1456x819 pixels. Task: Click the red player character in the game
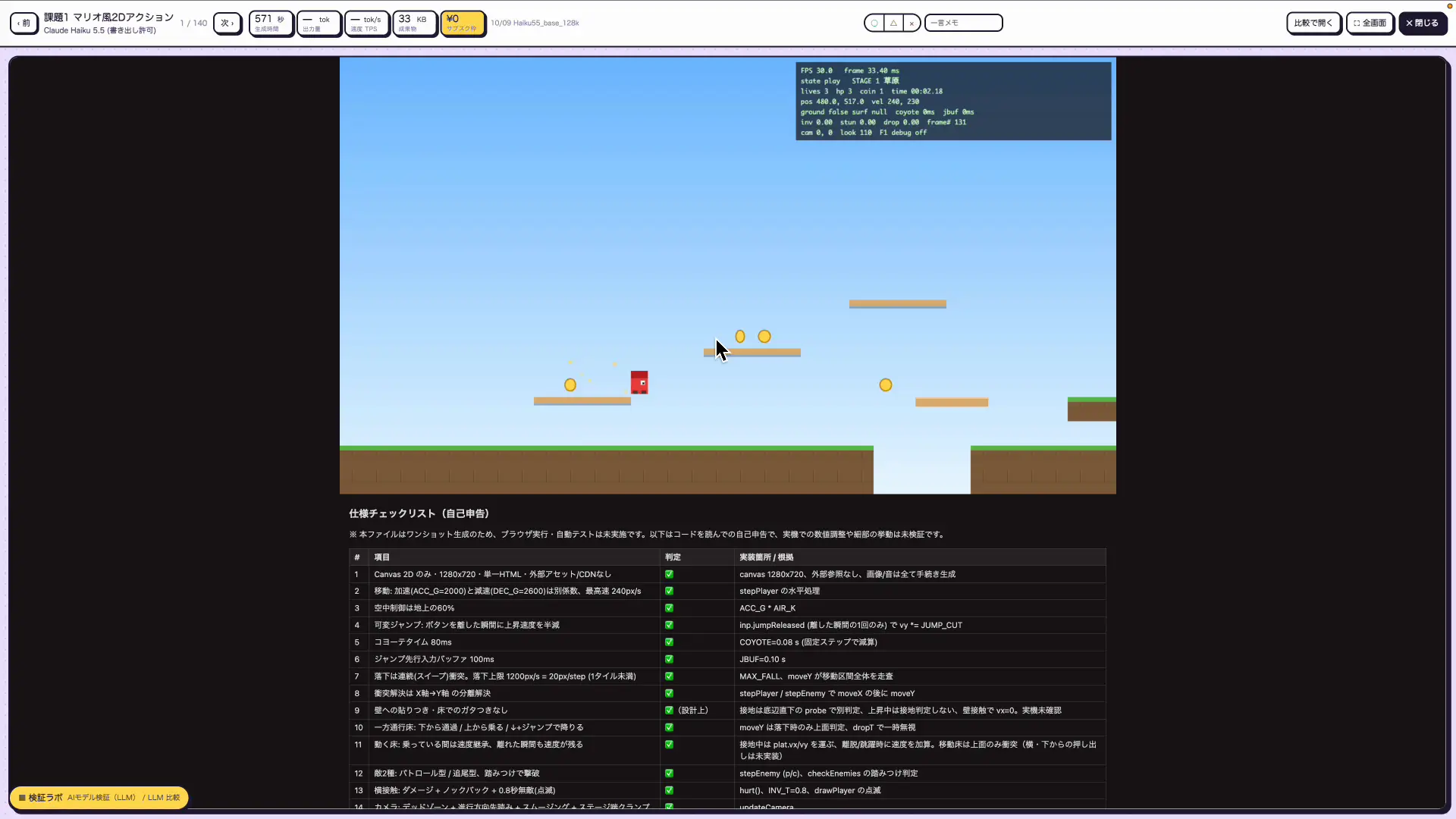pyautogui.click(x=639, y=382)
